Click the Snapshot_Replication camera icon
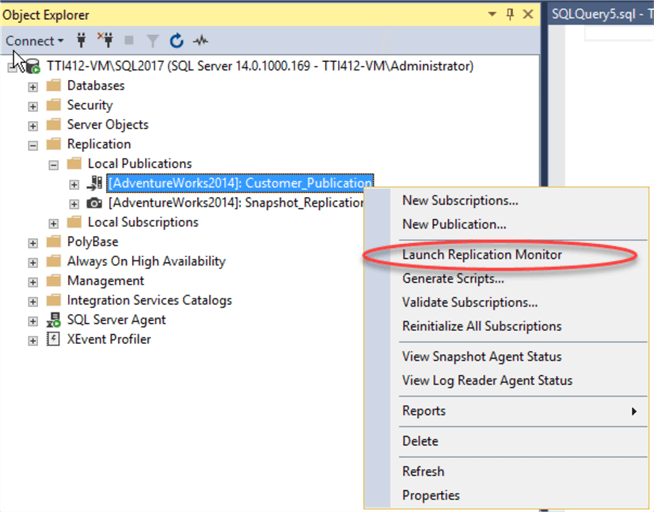 pos(94,203)
